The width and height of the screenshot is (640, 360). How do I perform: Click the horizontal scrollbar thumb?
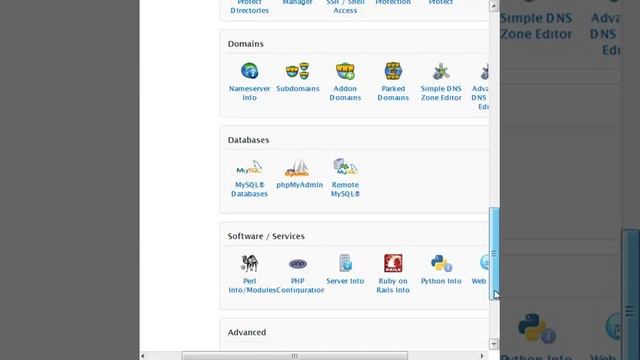tap(295, 356)
